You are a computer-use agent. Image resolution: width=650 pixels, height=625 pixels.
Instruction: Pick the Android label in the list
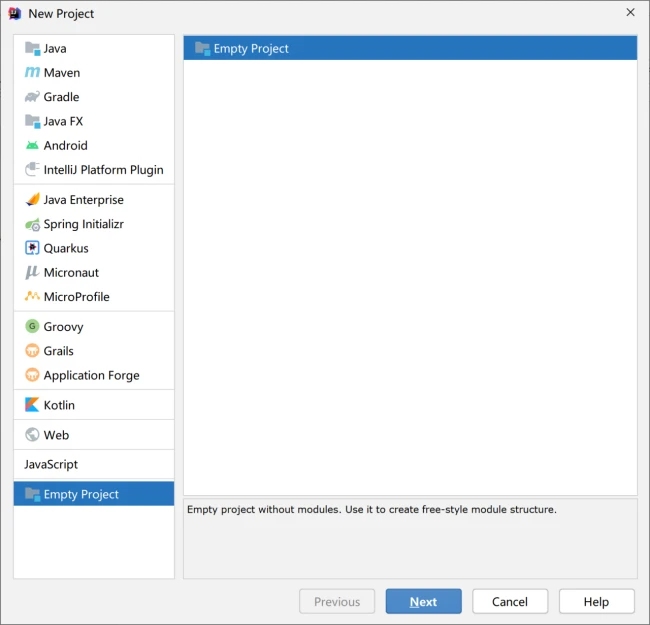click(x=66, y=145)
